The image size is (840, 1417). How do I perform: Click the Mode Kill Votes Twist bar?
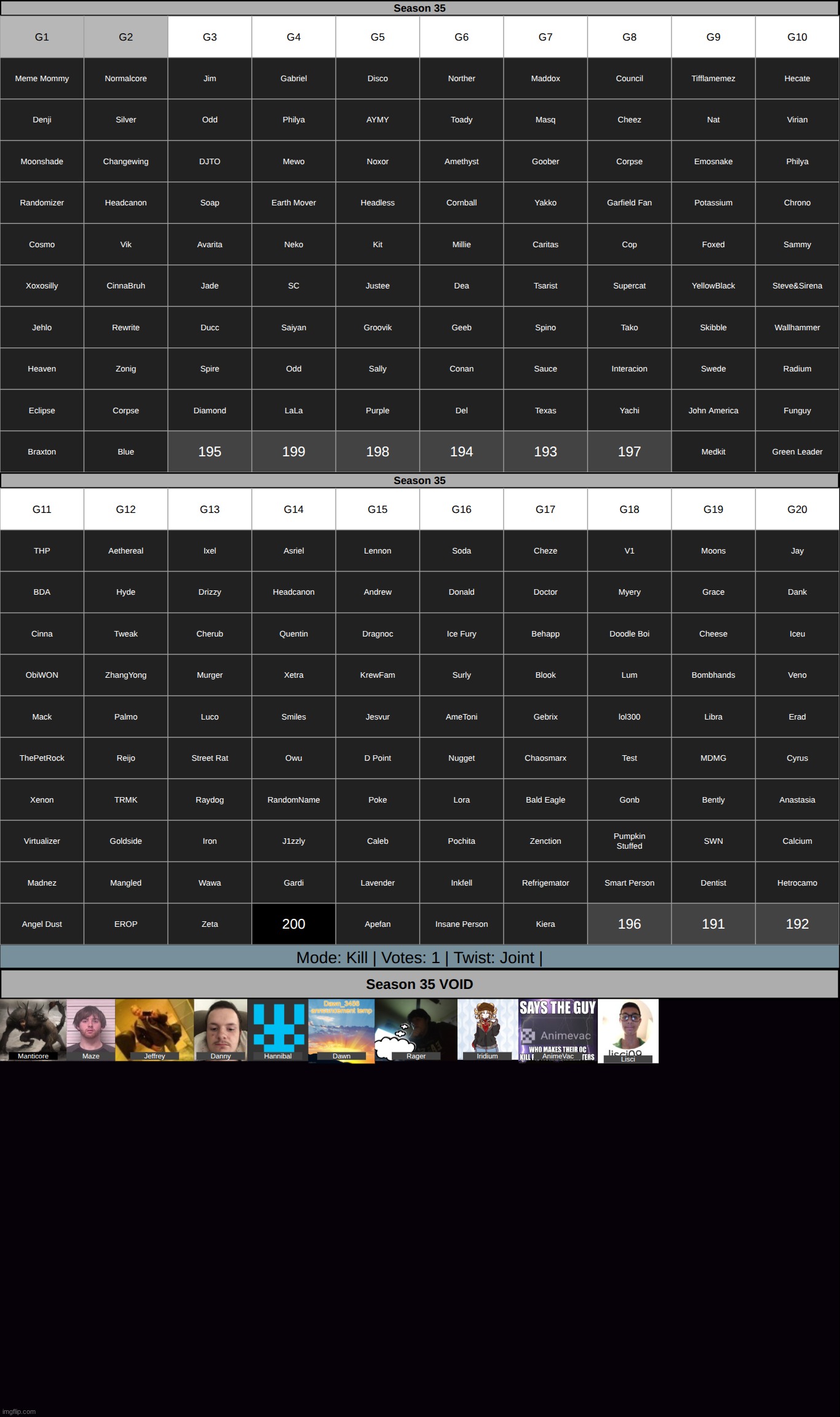click(x=419, y=958)
